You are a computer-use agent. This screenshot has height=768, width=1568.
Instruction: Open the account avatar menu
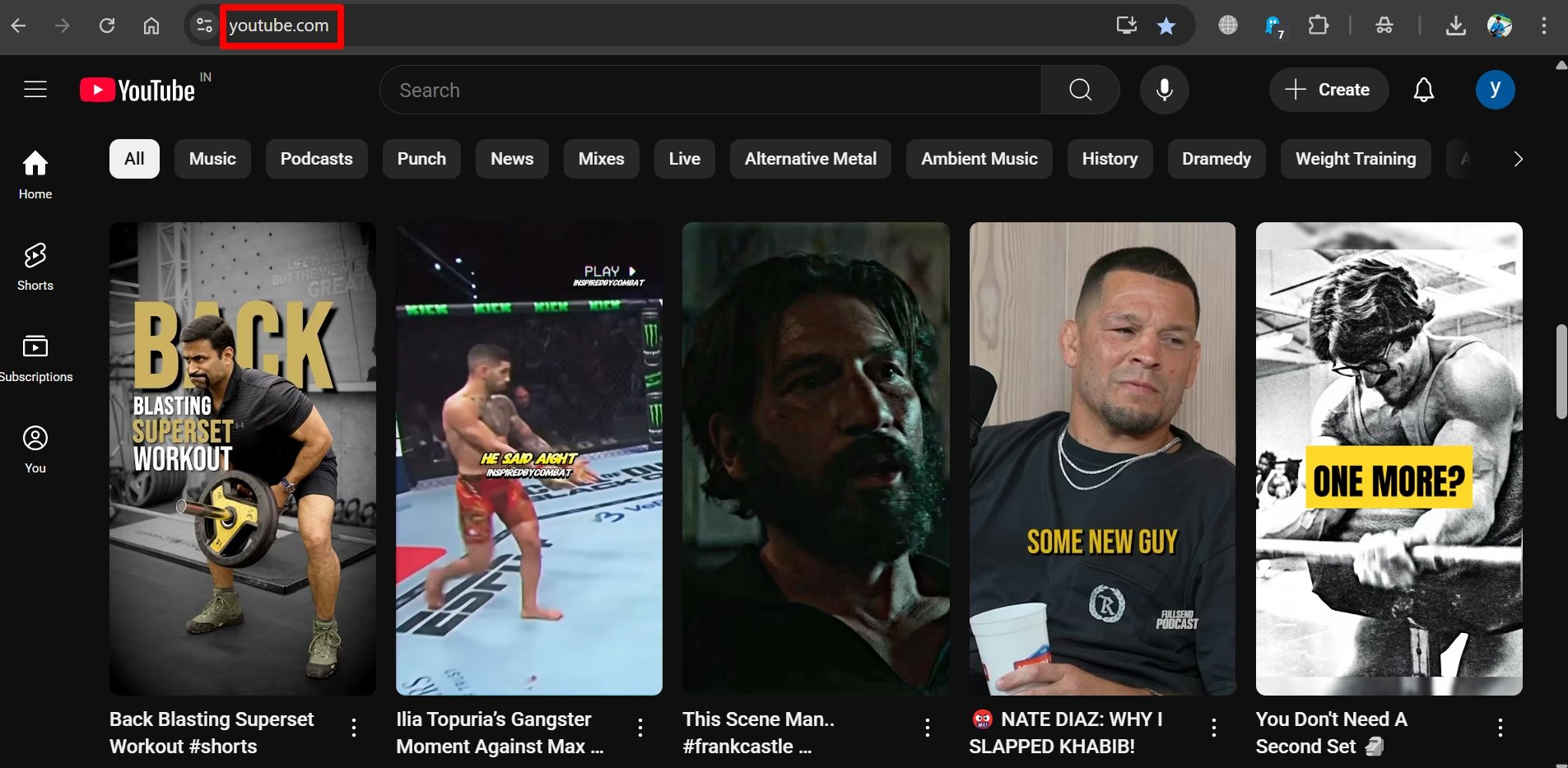tap(1495, 90)
